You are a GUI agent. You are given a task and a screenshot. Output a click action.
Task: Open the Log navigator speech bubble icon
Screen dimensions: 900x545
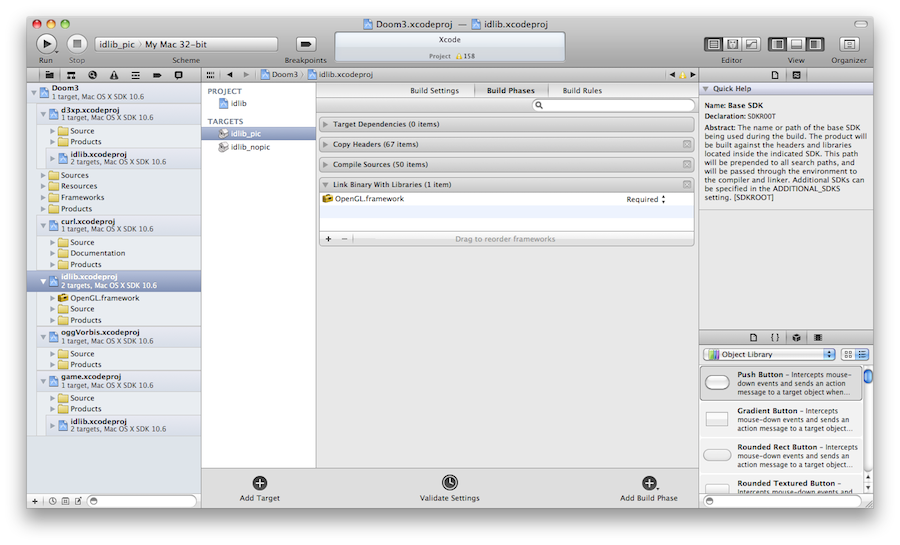pos(179,75)
